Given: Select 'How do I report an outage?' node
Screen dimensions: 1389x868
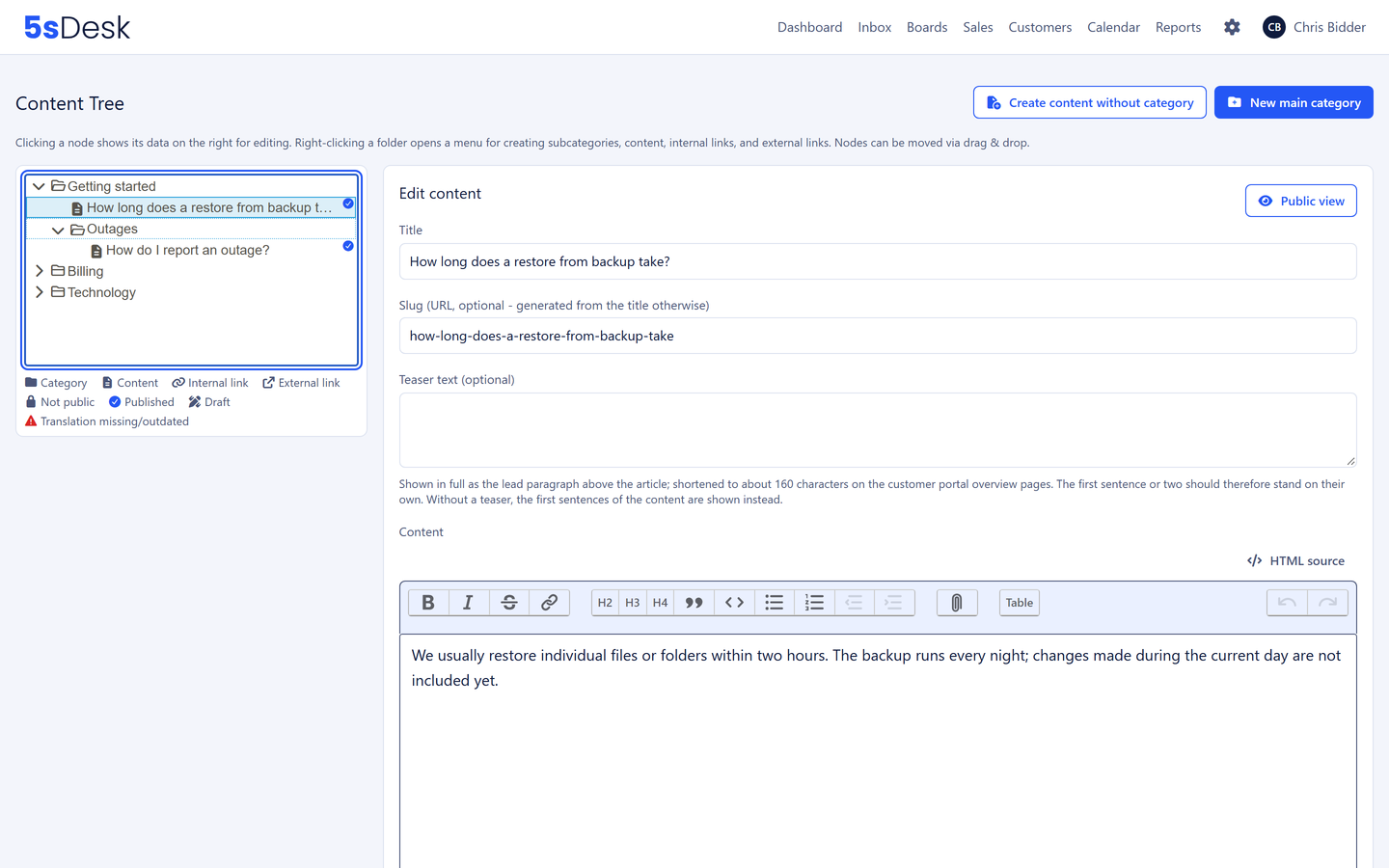Looking at the screenshot, I should coord(191,250).
